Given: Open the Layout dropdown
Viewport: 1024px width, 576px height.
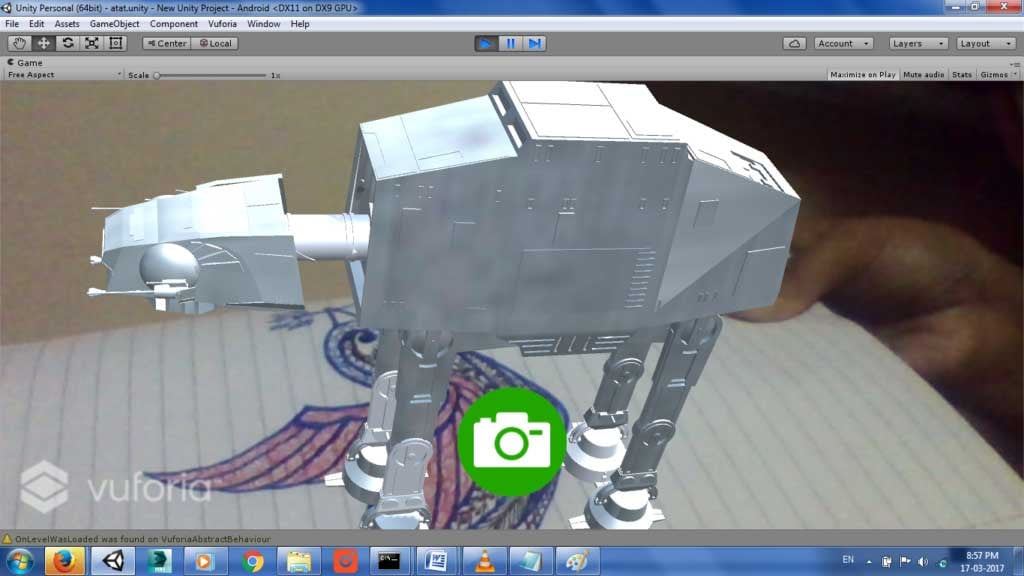Looking at the screenshot, I should [x=984, y=43].
